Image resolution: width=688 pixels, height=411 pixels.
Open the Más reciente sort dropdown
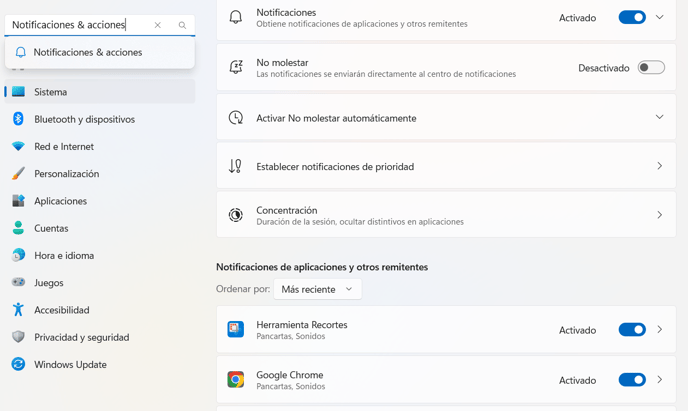point(318,289)
